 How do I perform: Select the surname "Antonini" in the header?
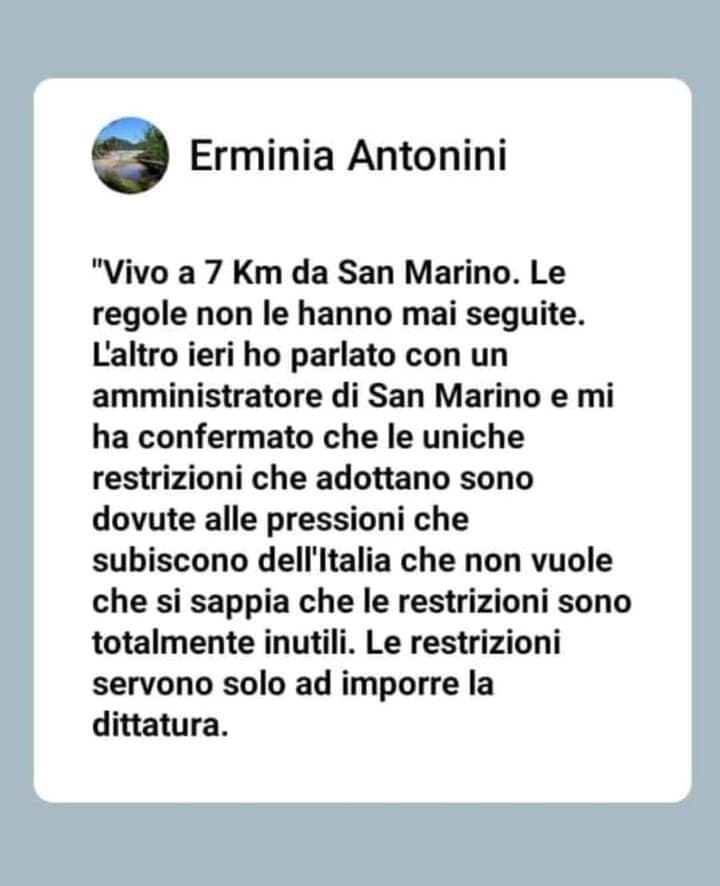coord(427,155)
